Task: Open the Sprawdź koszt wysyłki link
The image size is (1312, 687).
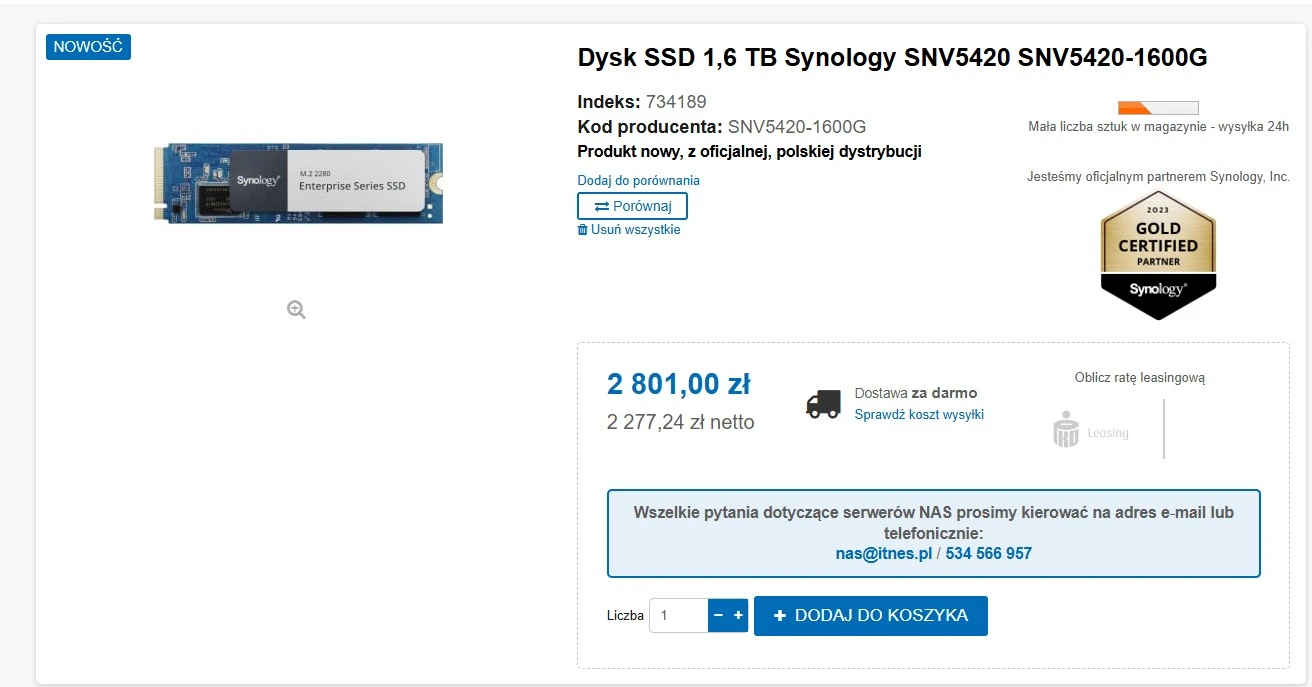Action: click(x=919, y=414)
